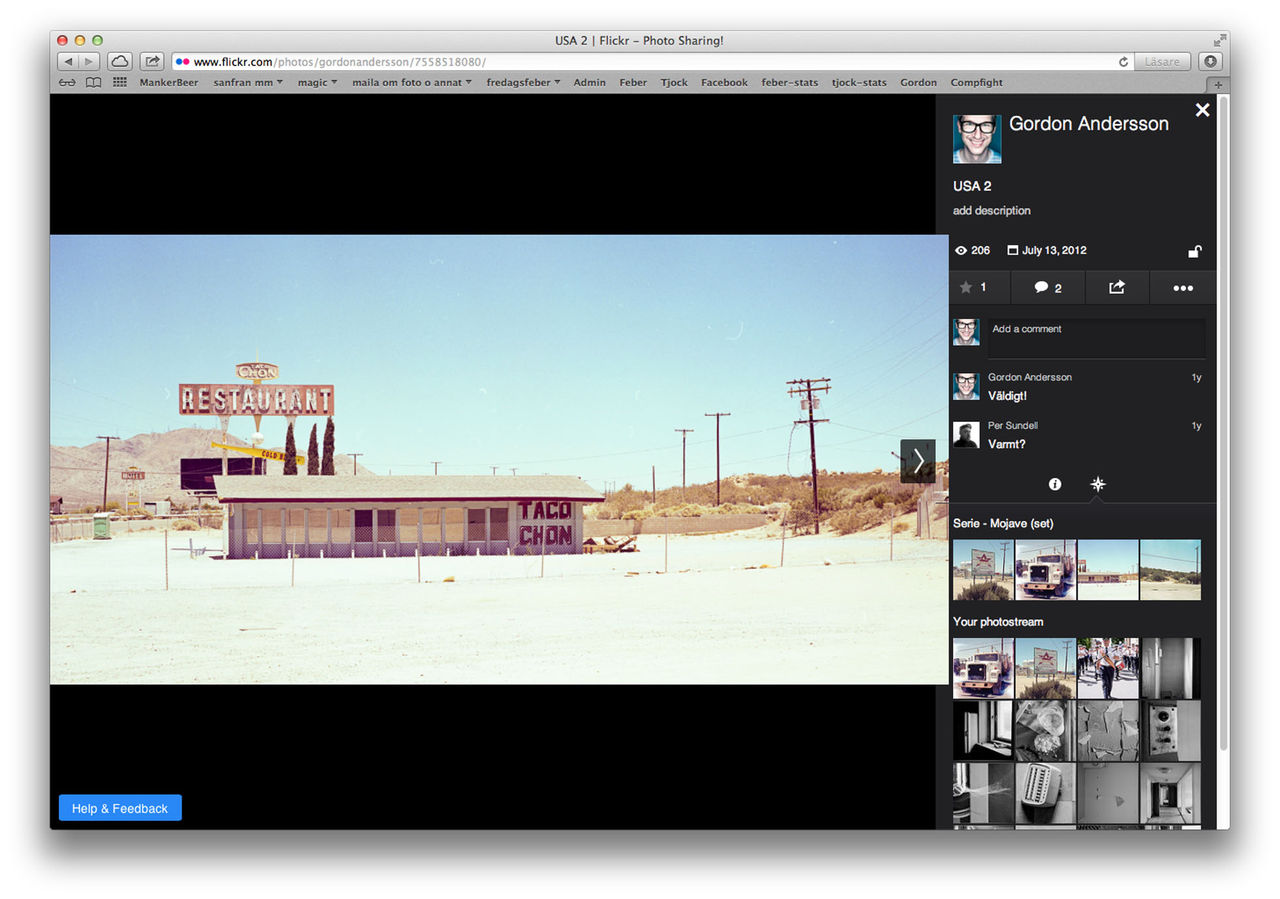Click the 'add description' link

click(991, 211)
